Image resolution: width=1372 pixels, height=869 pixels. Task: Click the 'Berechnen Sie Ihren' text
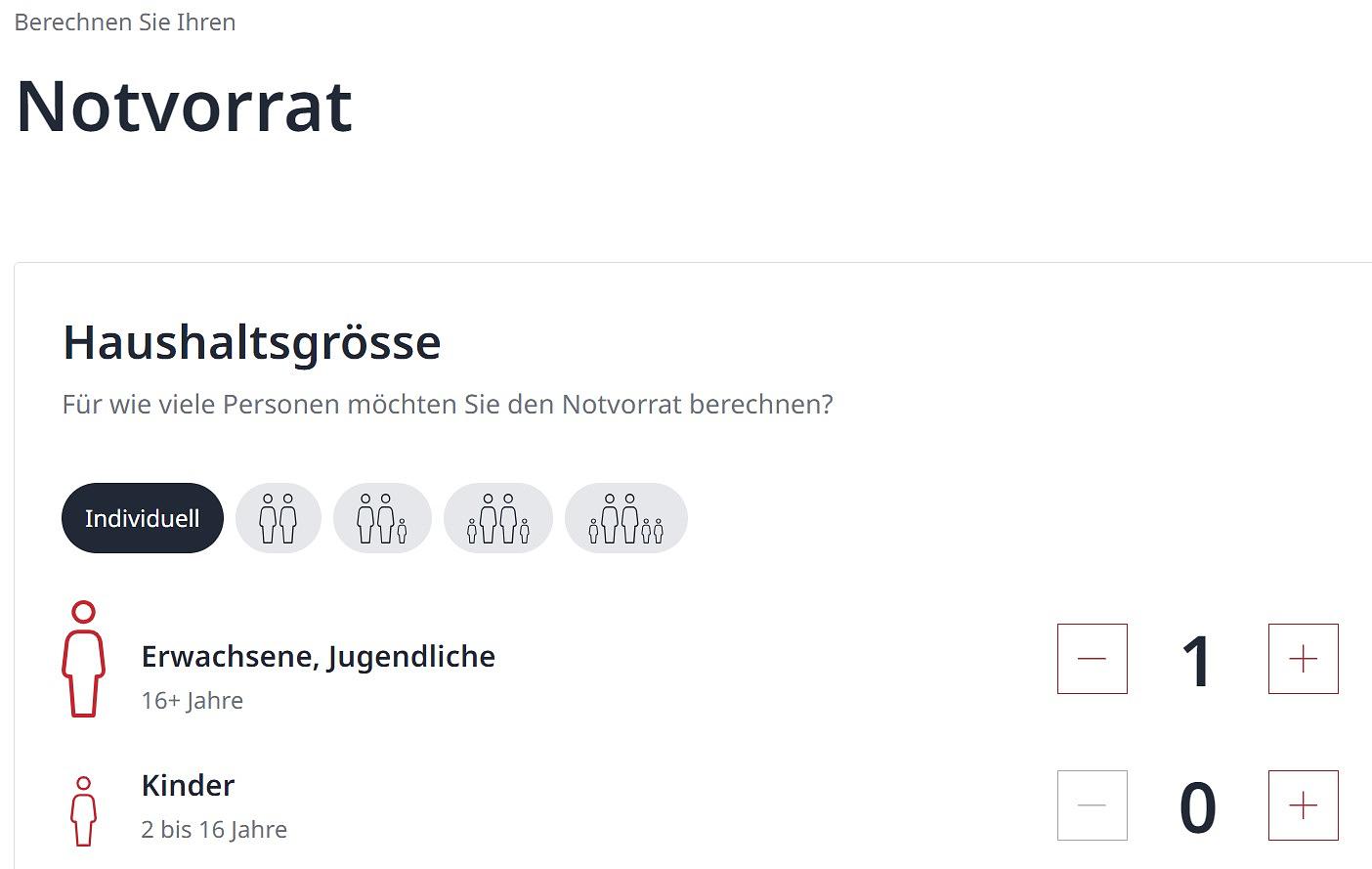(x=125, y=22)
